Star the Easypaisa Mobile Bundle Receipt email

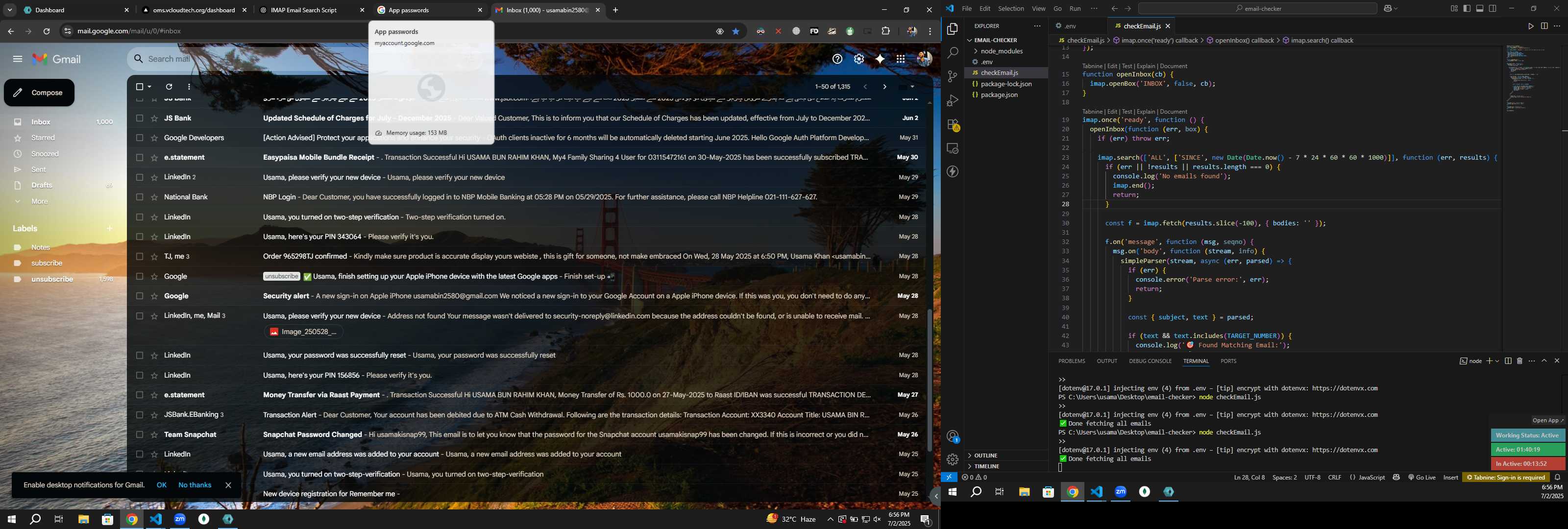pyautogui.click(x=154, y=158)
